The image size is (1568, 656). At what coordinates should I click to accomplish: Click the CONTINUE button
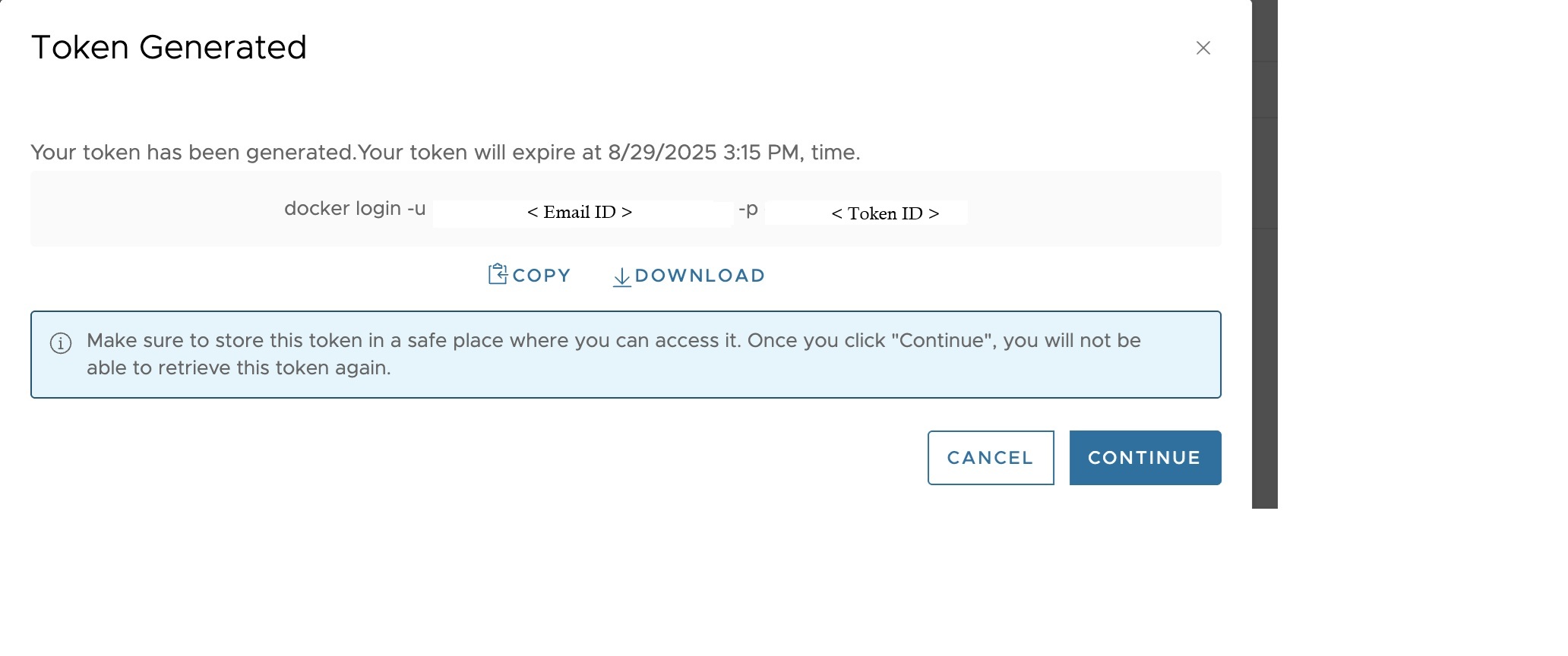click(1144, 458)
